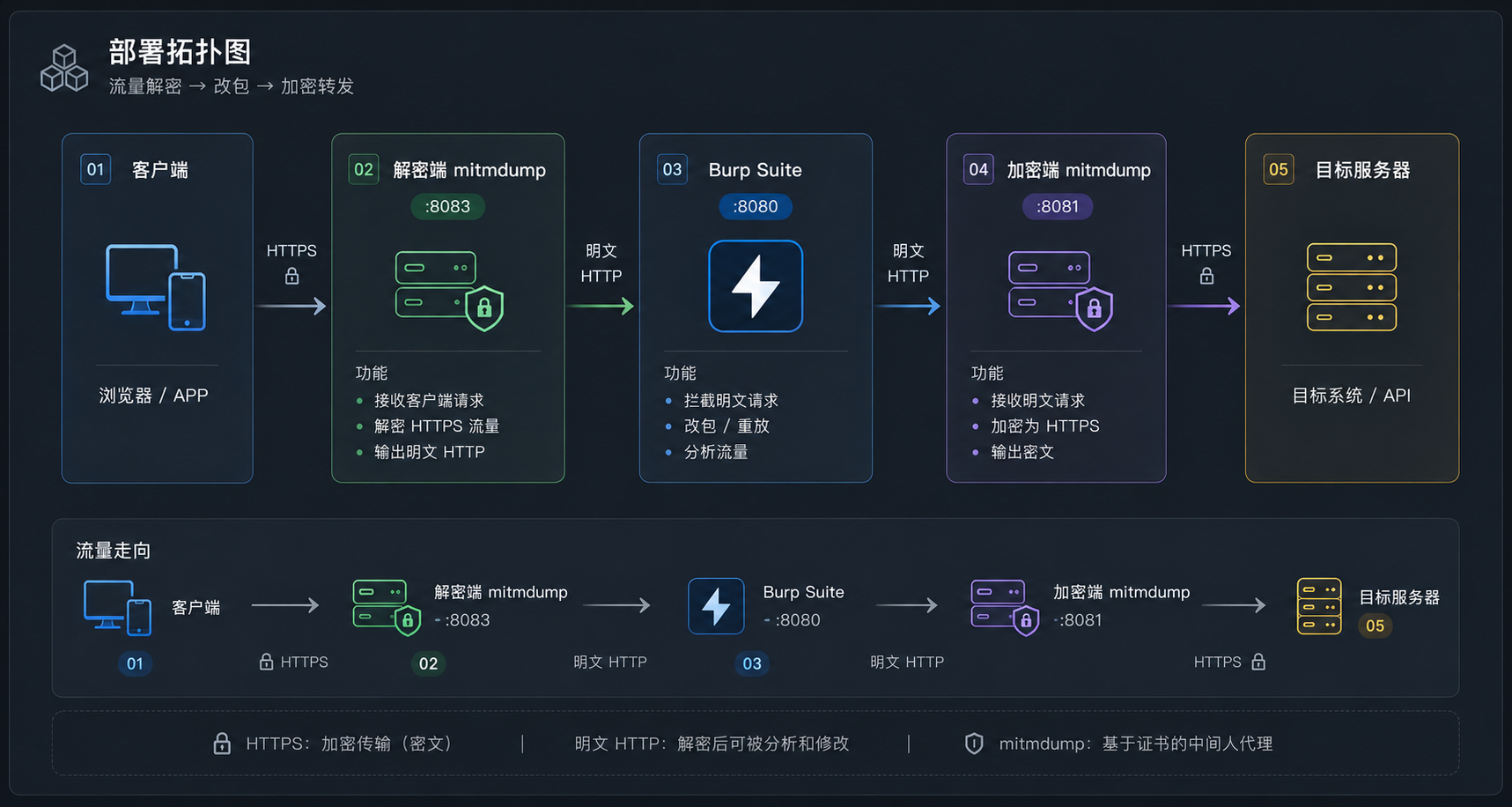Viewport: 1512px width, 807px height.
Task: Click the HTTPS lock icon between cards 01 and 02
Action: pyautogui.click(x=291, y=277)
